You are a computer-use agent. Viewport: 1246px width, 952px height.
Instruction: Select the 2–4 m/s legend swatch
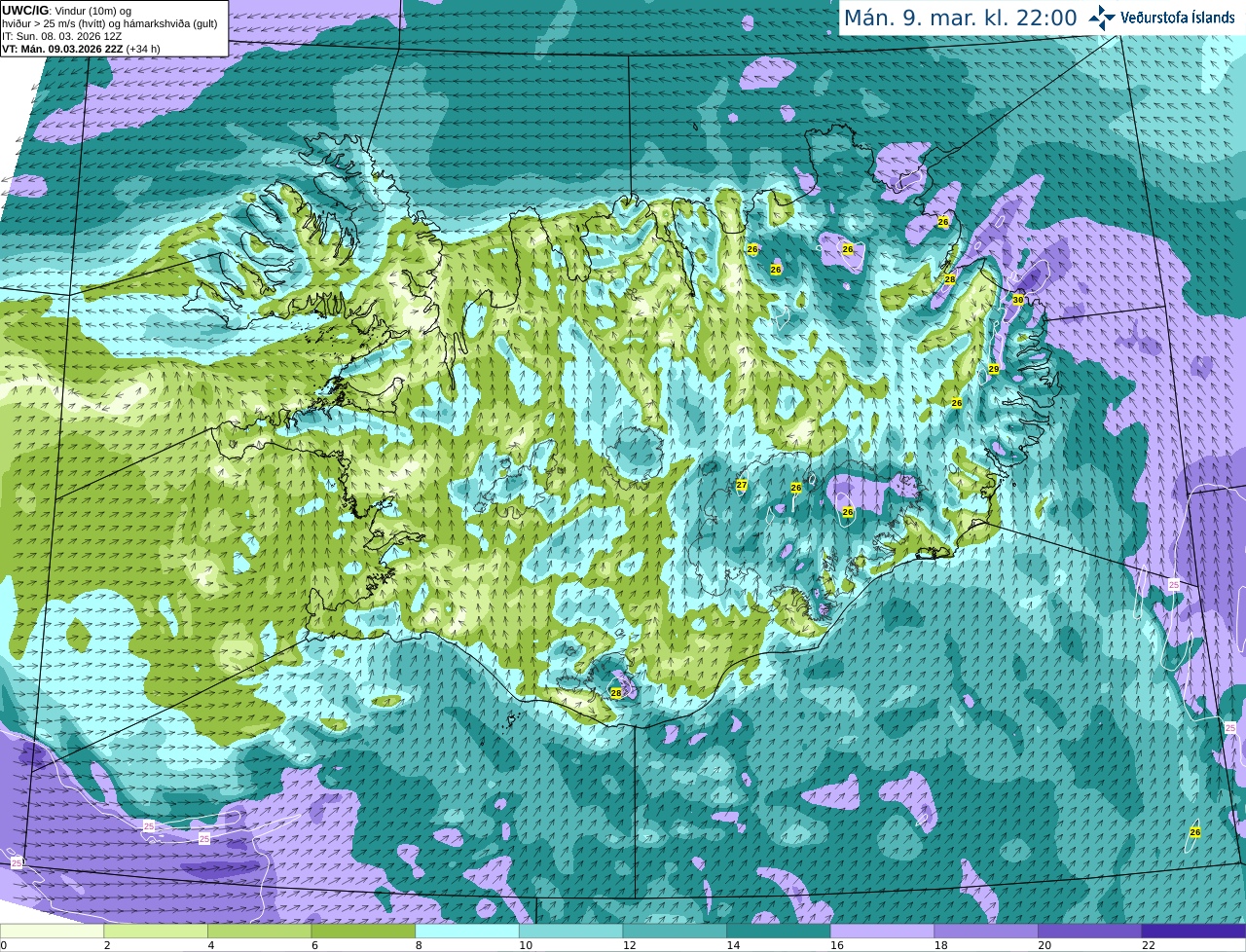[156, 931]
